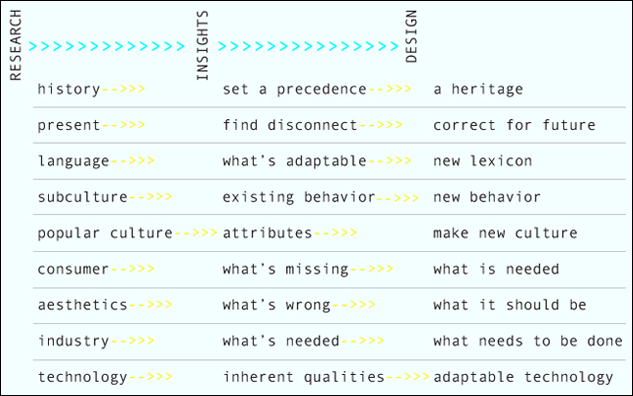Click the DESIGN vertical heading
This screenshot has width=633, height=396.
coord(411,36)
